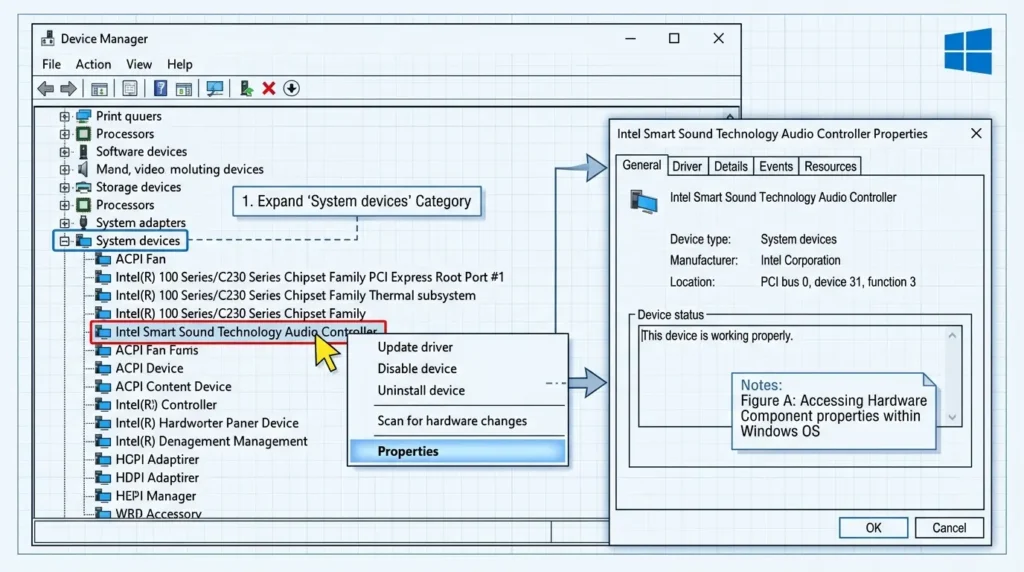Image resolution: width=1024 pixels, height=572 pixels.
Task: Choose Disable device from context menu
Action: (x=457, y=368)
